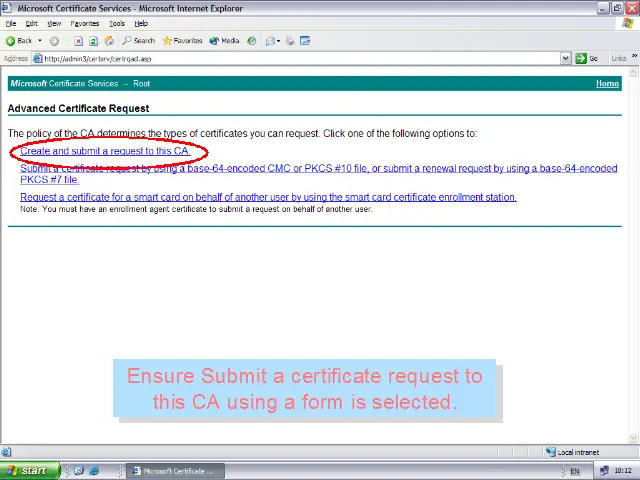Click the 18:12 system clock
This screenshot has width=640, height=480.
click(x=622, y=471)
